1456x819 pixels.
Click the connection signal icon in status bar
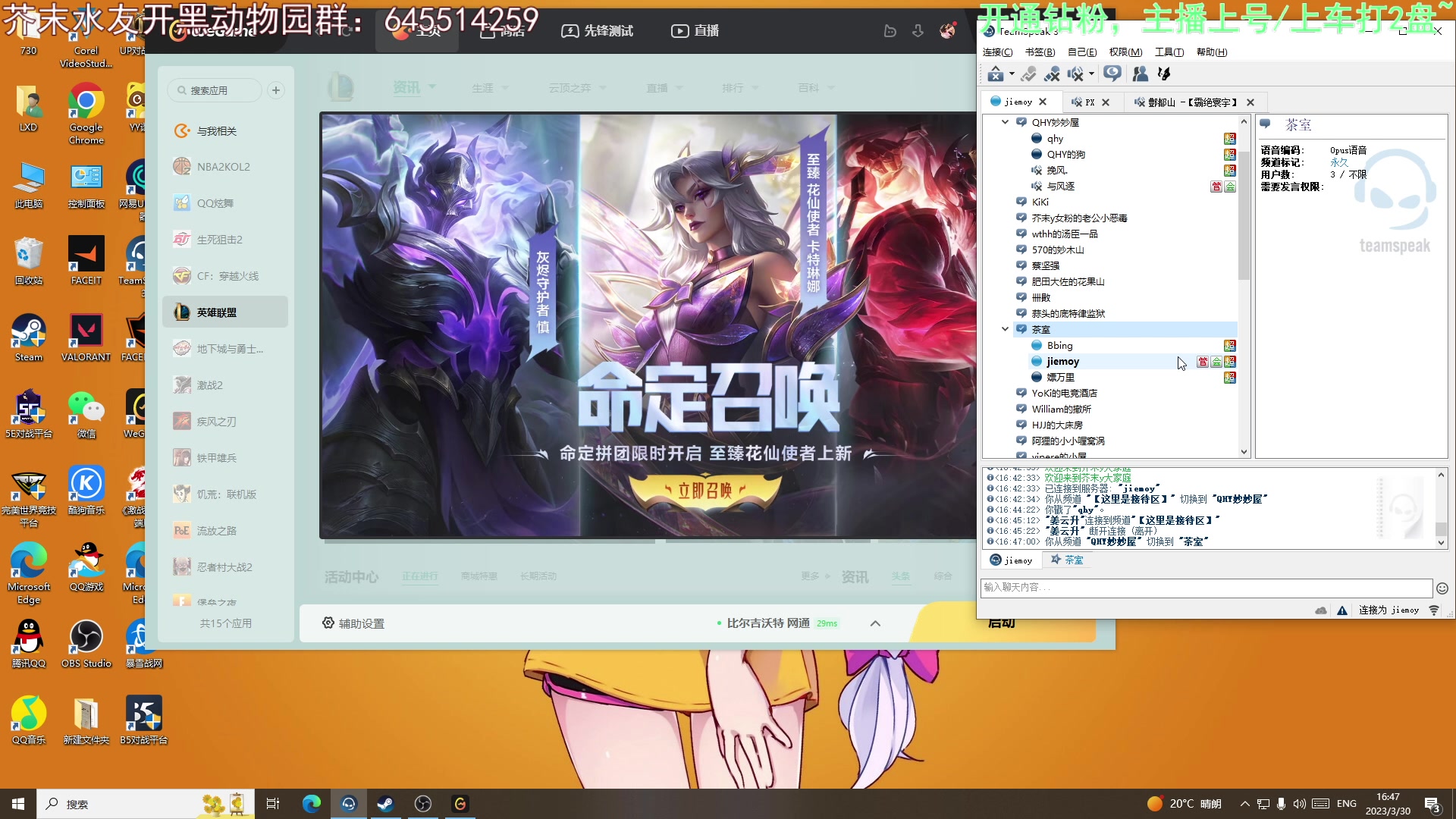click(1434, 610)
